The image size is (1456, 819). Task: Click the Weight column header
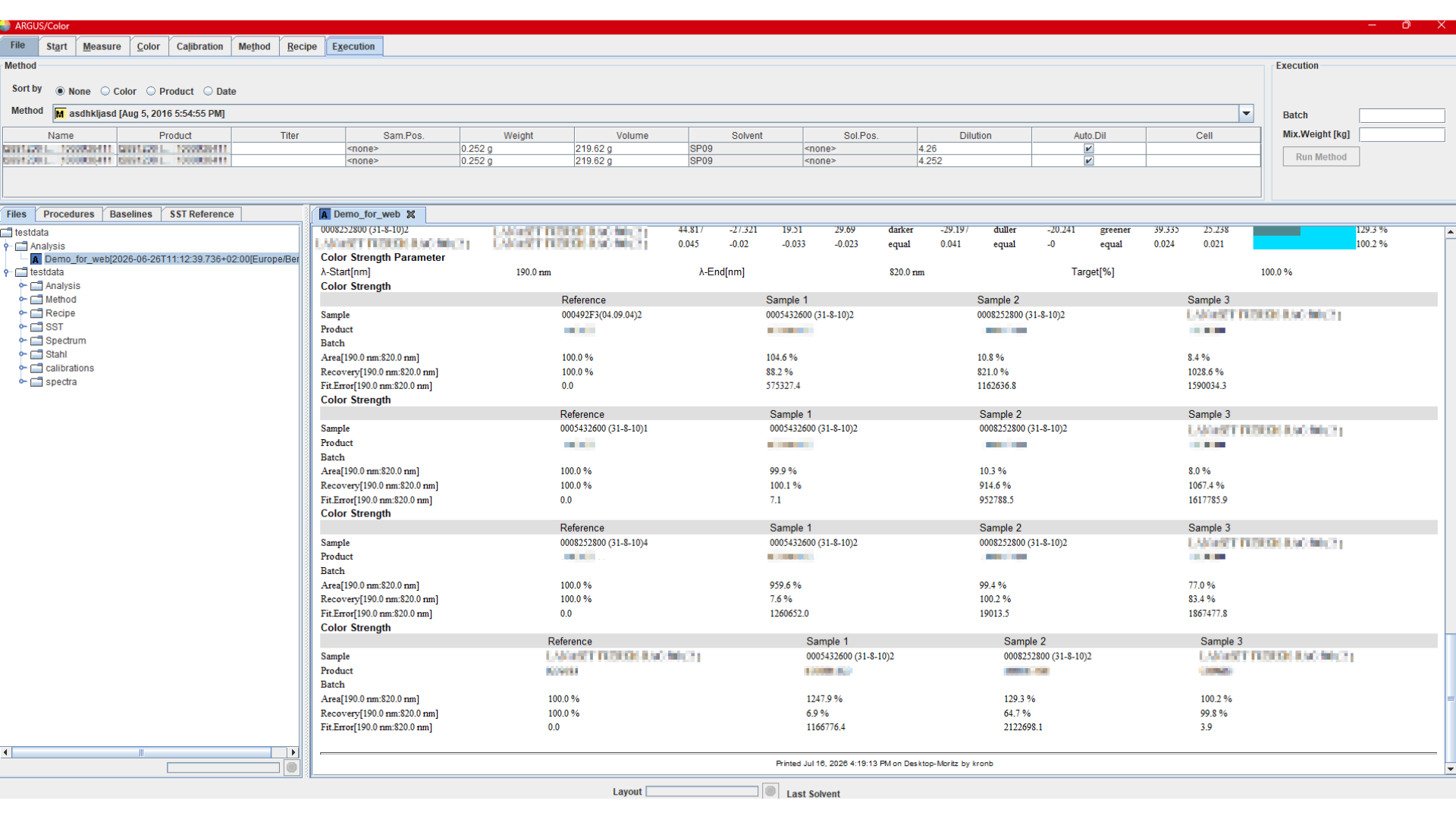(518, 136)
